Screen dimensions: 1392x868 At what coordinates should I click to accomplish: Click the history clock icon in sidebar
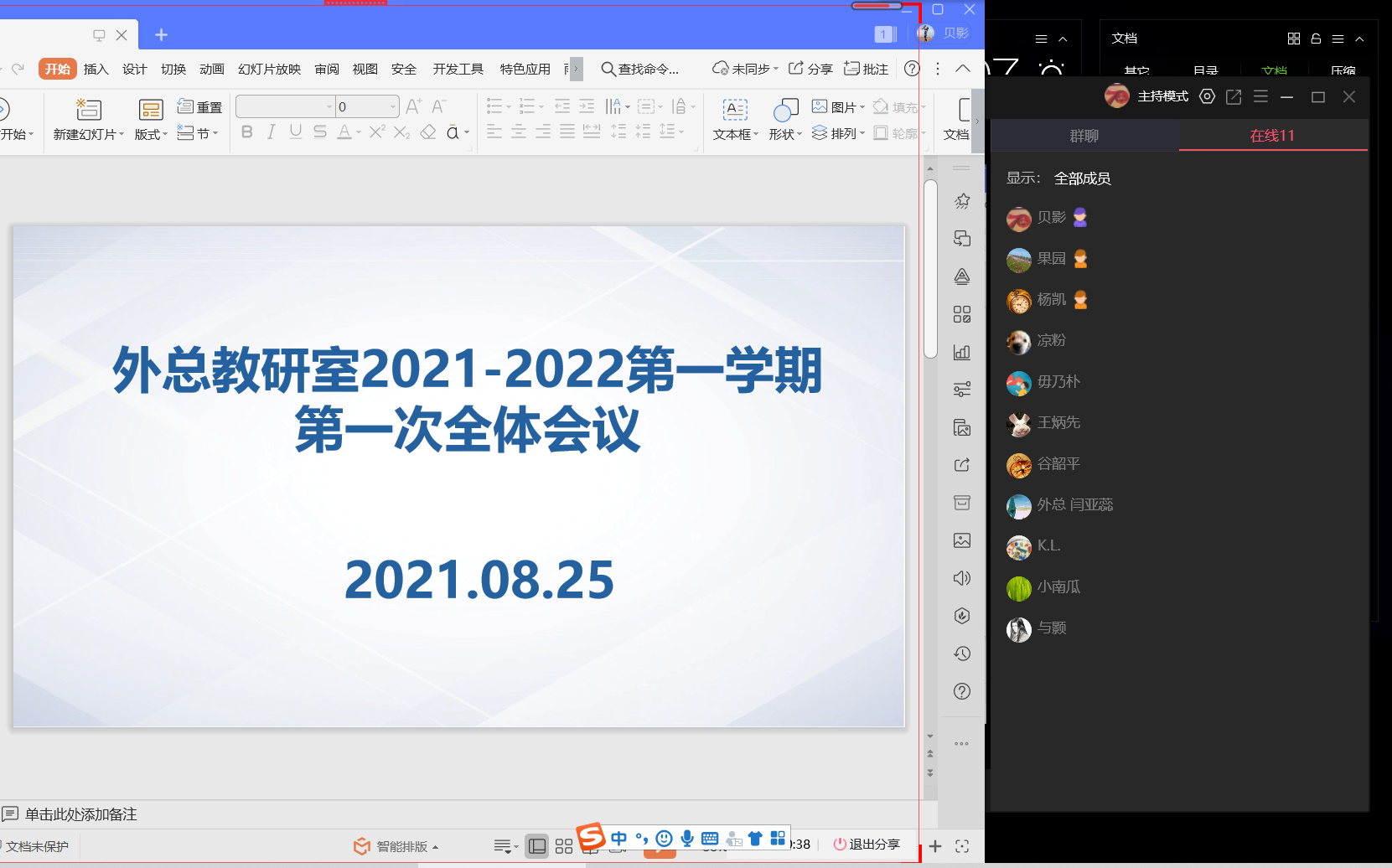[962, 654]
